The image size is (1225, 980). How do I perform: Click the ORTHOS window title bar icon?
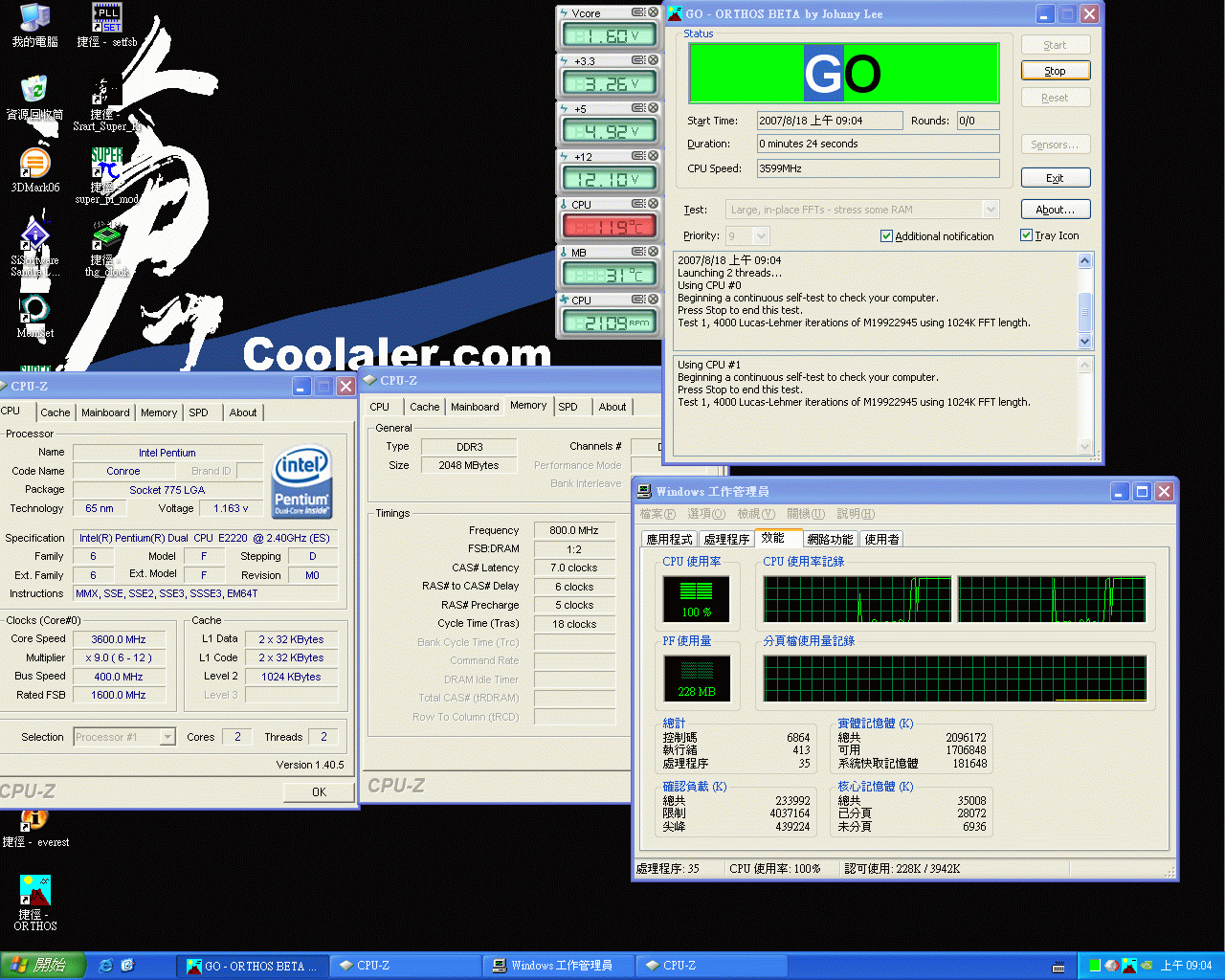click(675, 14)
